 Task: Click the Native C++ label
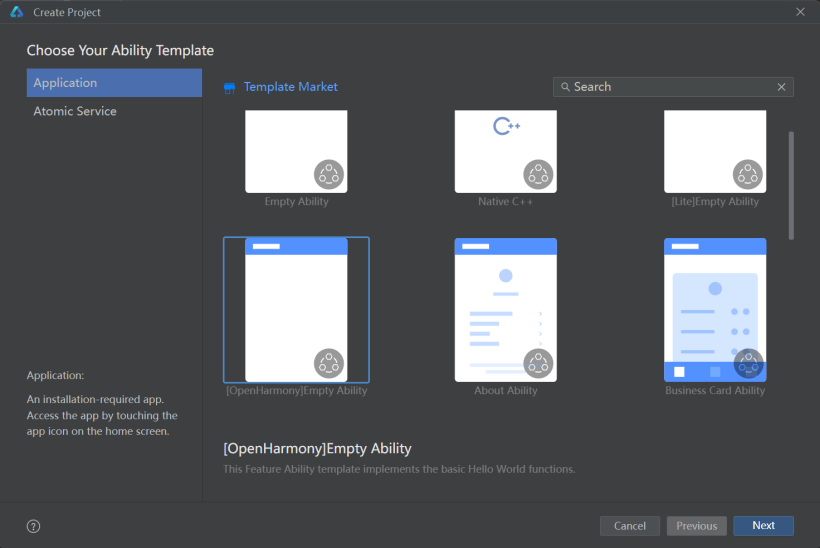(x=505, y=201)
